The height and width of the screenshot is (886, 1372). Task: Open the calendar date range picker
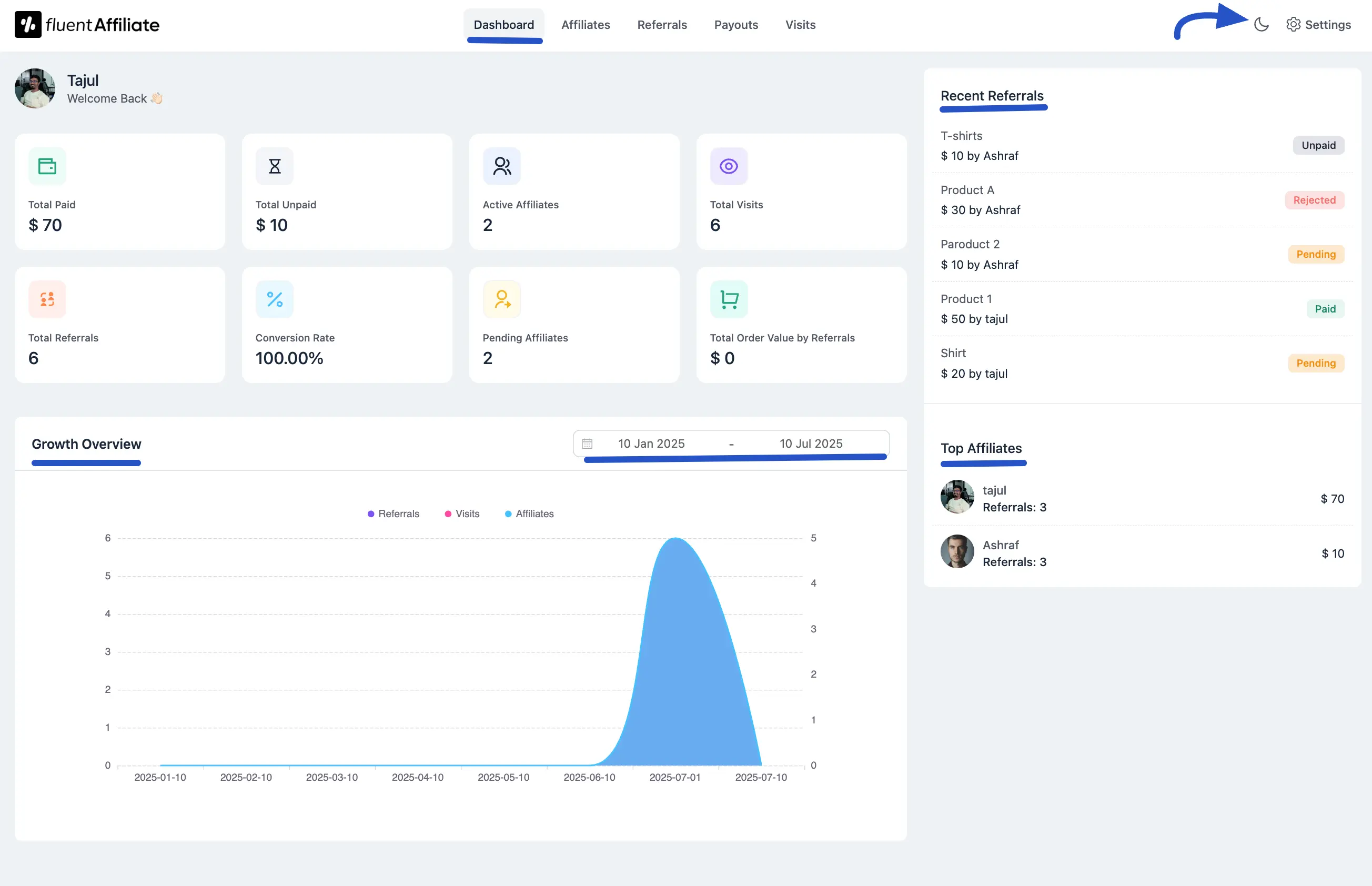click(x=587, y=443)
